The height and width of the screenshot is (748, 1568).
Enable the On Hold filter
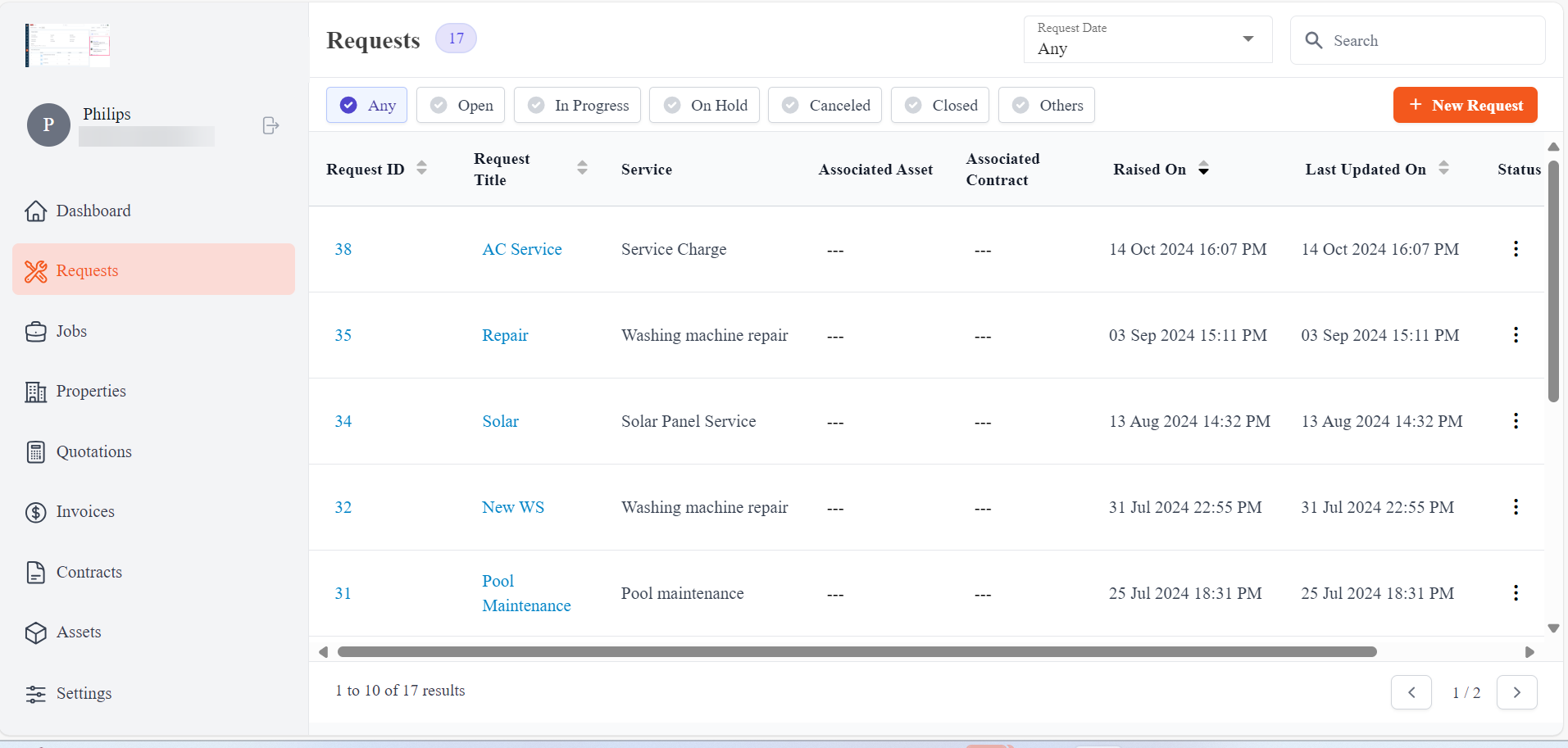pos(704,105)
